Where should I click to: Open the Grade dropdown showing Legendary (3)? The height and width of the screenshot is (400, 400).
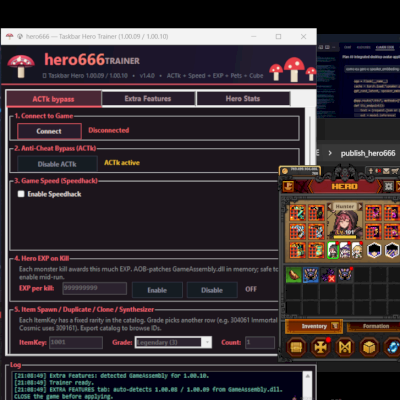pyautogui.click(x=173, y=342)
